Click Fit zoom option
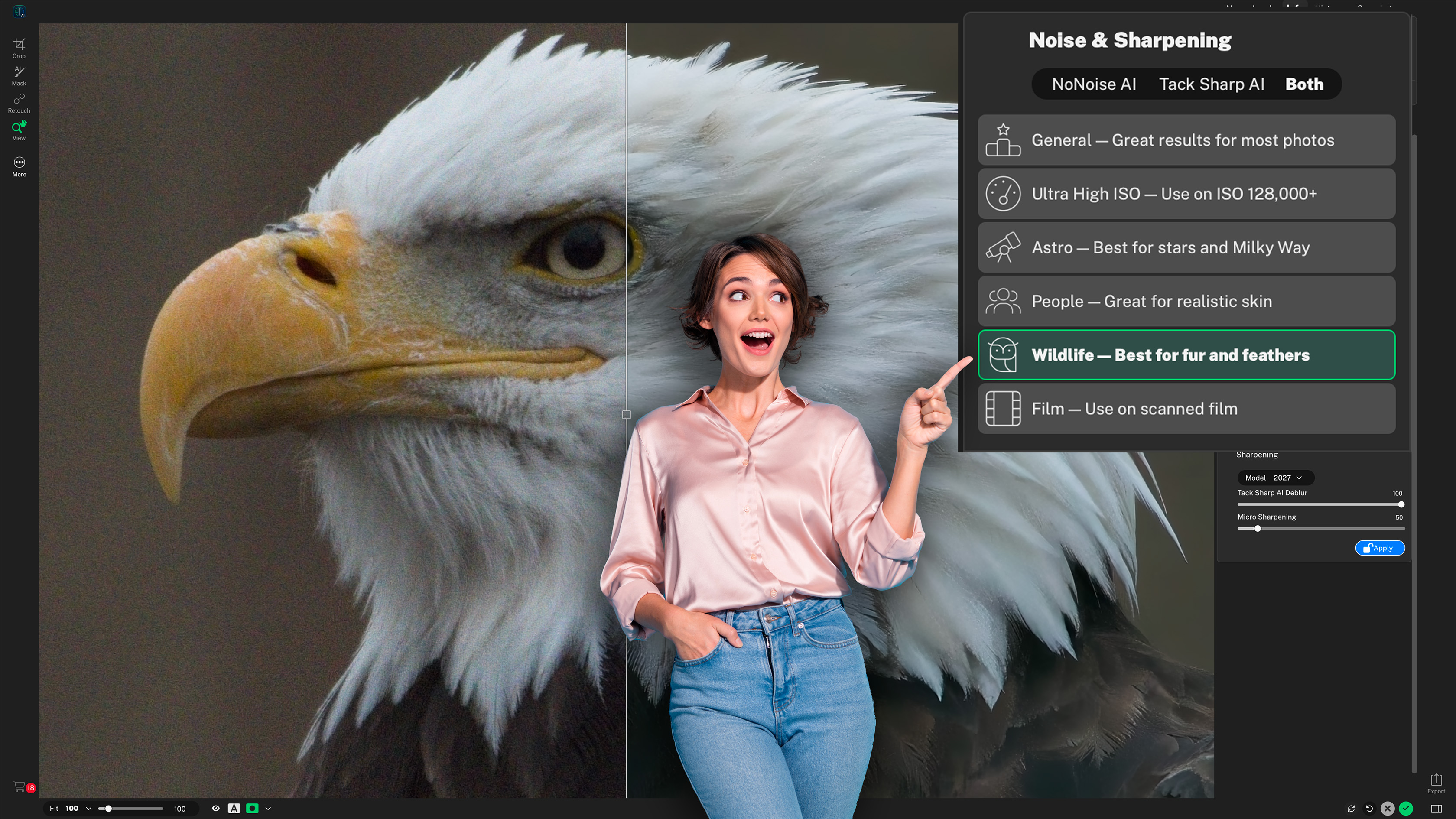 (54, 808)
